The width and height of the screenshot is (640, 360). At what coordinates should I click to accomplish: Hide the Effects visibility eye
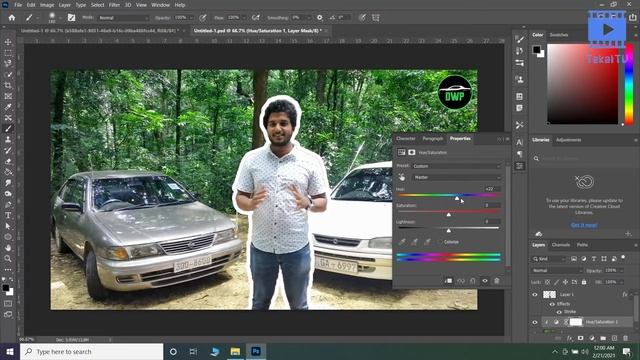click(x=552, y=304)
